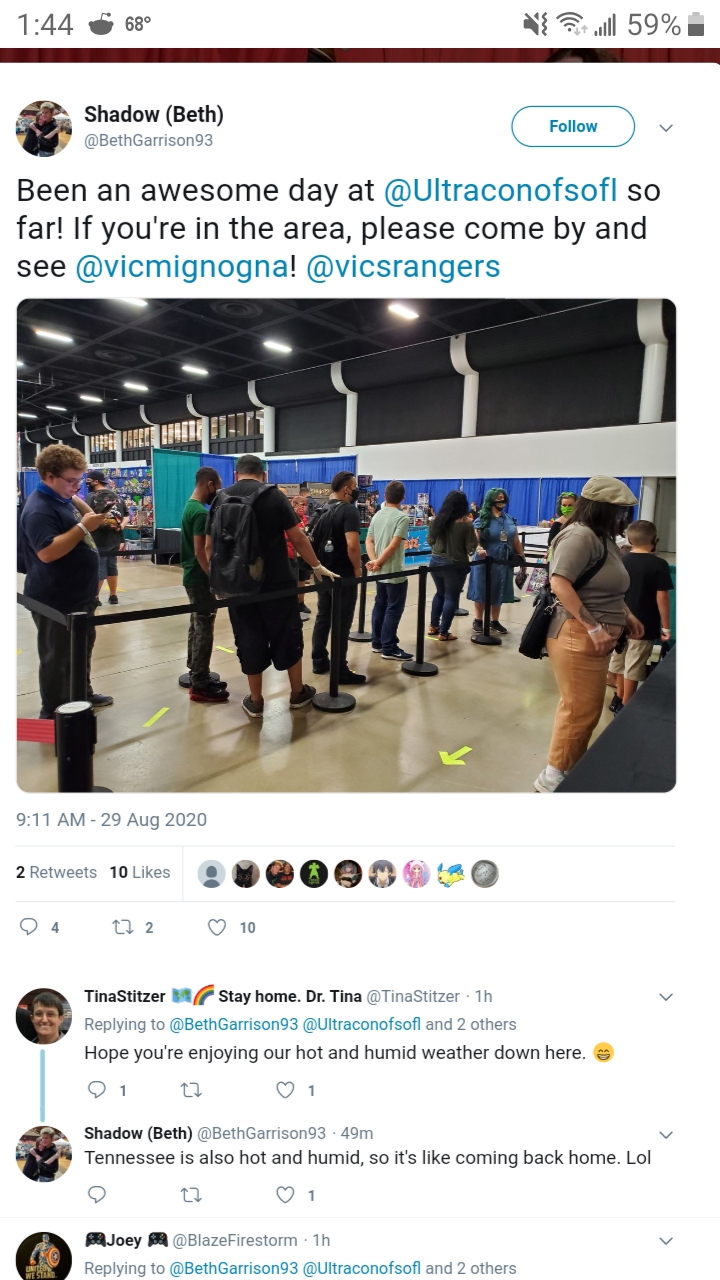Image resolution: width=720 pixels, height=1280 pixels.
Task: Retweet TinaStitzer's reply about humid weather
Action: (x=189, y=1090)
